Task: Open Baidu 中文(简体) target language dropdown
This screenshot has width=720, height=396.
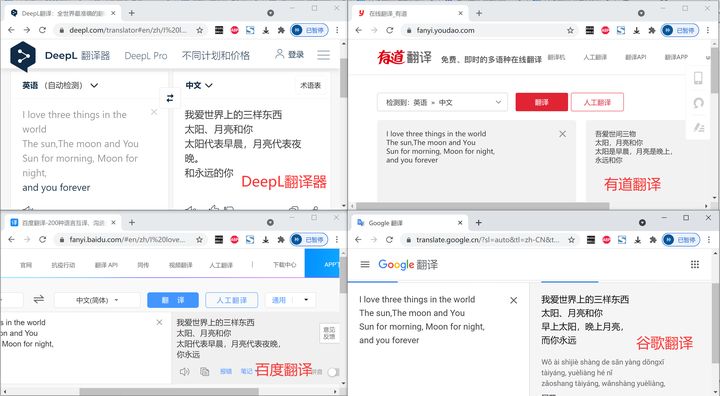Action: (x=97, y=300)
